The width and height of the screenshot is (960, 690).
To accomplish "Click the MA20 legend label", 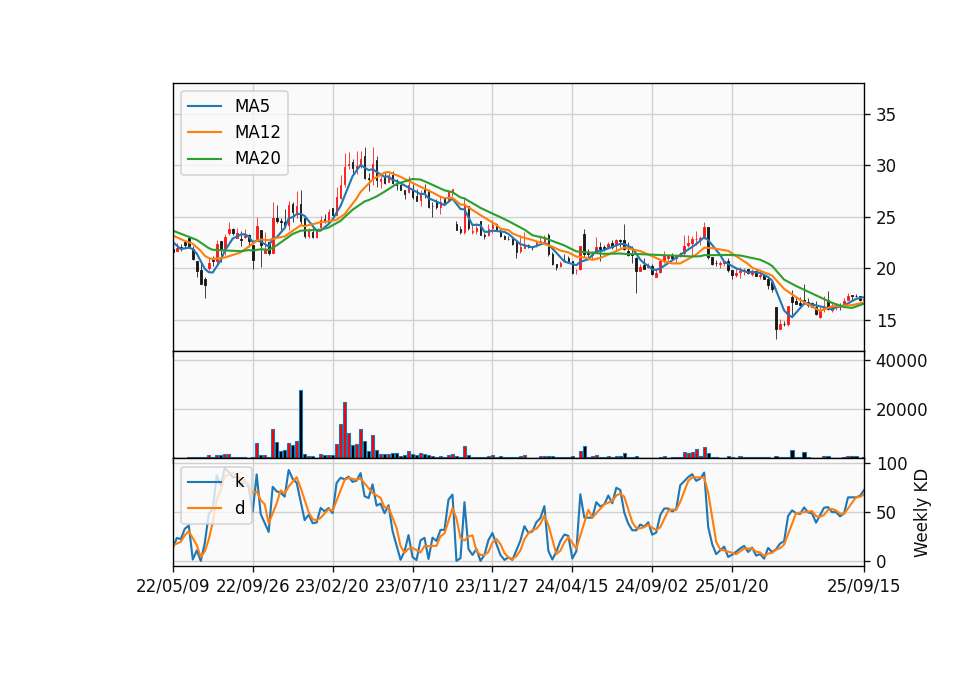I will 257,158.
